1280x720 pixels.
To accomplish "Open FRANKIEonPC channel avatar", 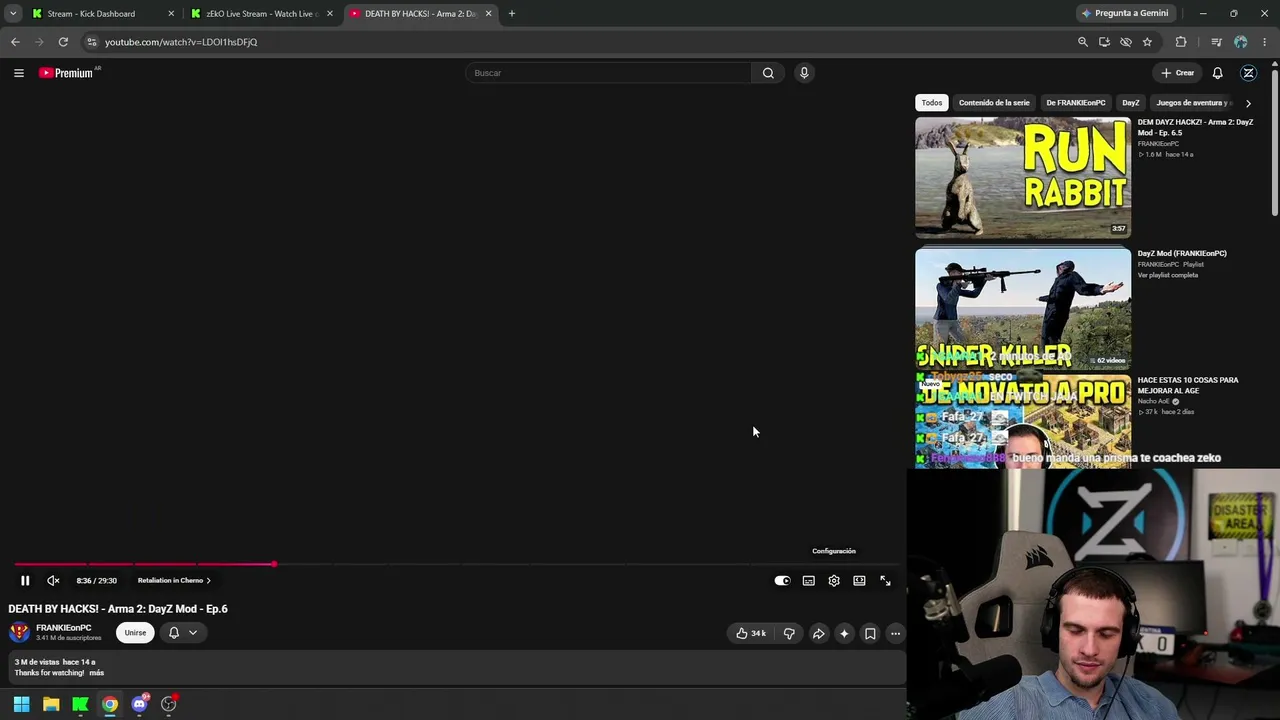I will click(19, 632).
